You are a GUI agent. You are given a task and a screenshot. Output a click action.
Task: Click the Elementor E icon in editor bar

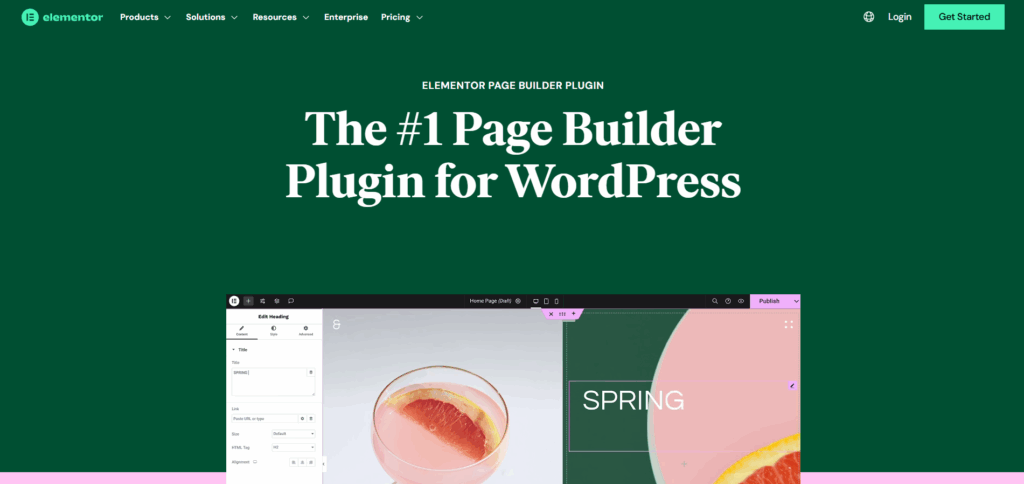click(x=234, y=301)
